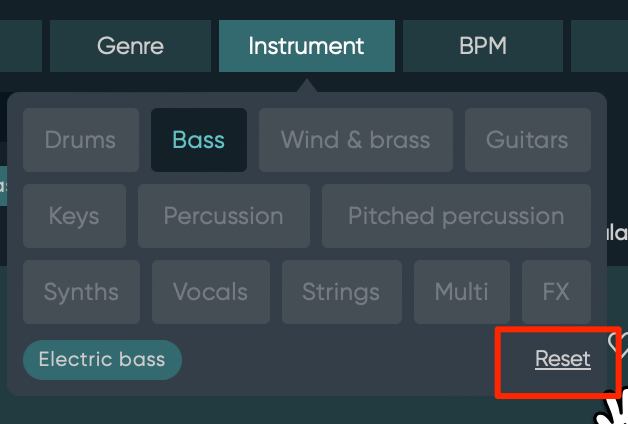Open the partially visible filter tab before Genre
This screenshot has width=628, height=424.
click(21, 46)
